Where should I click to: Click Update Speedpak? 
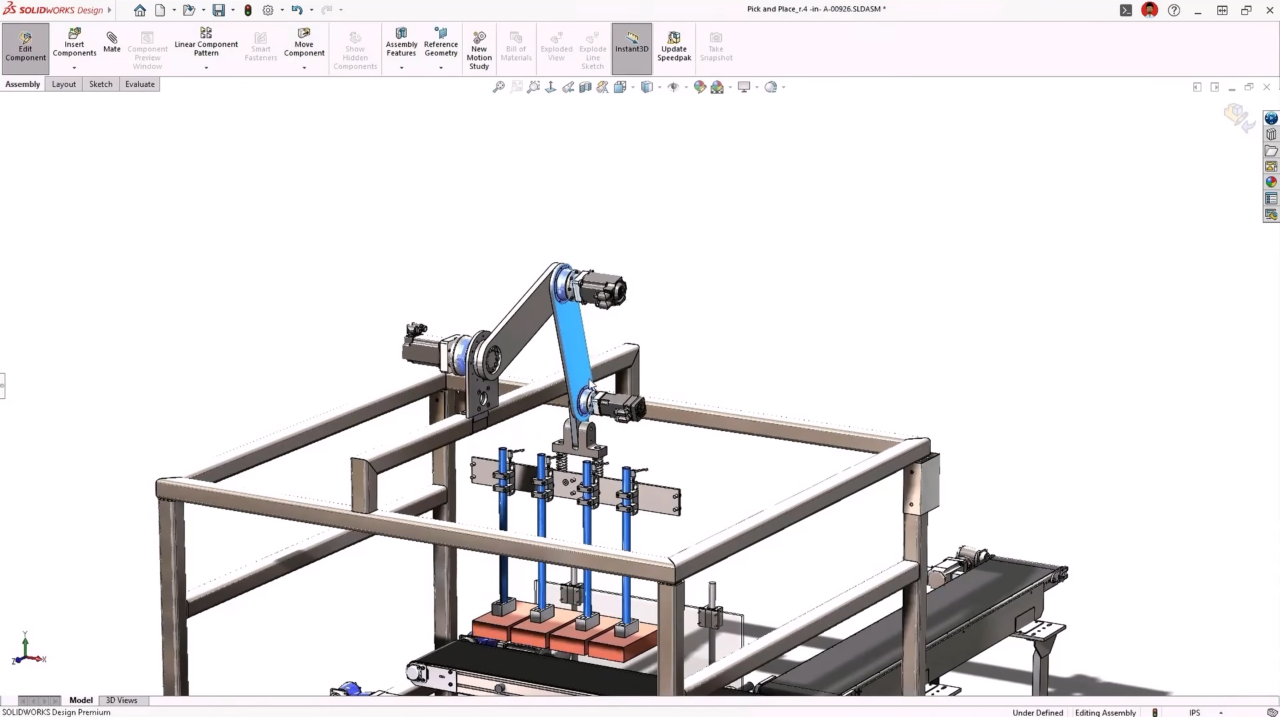674,46
